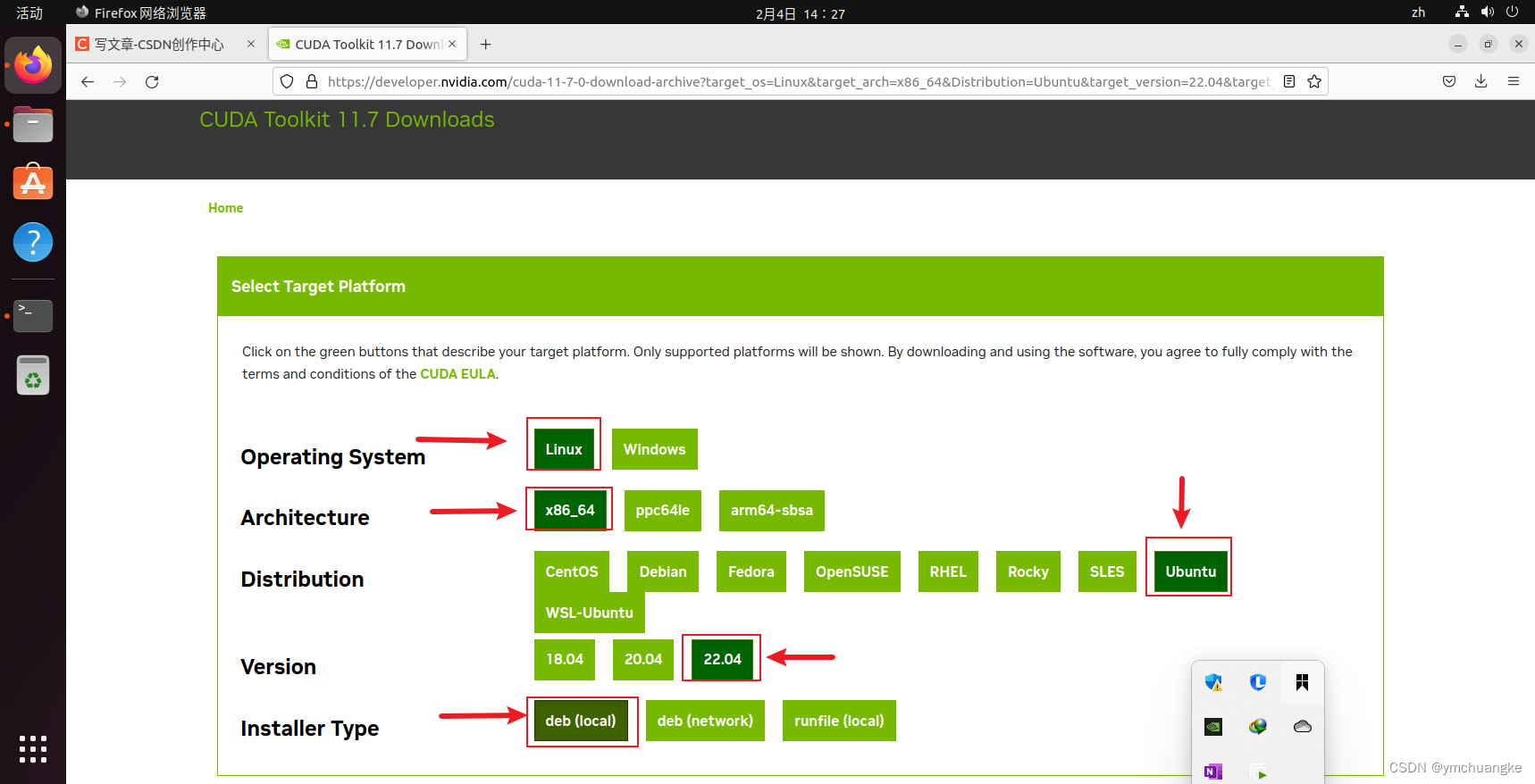Choose runfile (local) installer type
This screenshot has height=784, width=1535.
click(839, 721)
